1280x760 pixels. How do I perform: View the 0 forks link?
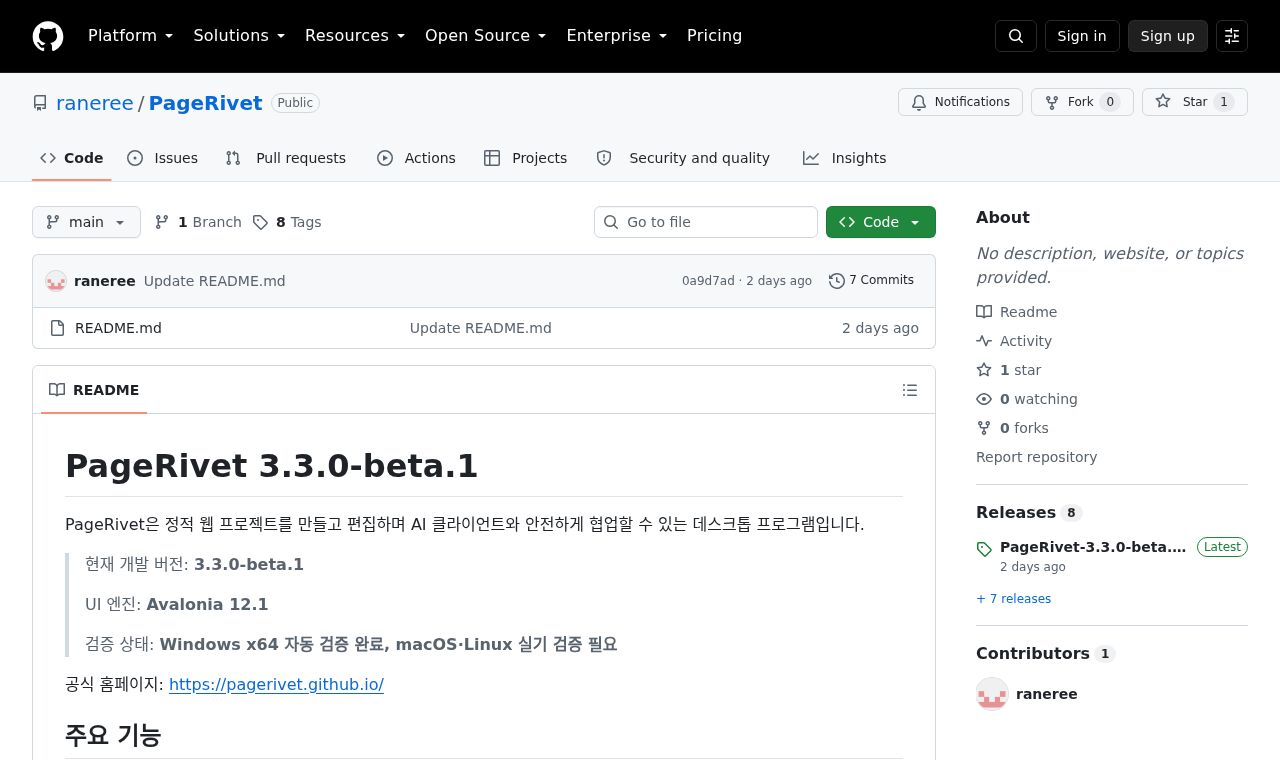1013,428
